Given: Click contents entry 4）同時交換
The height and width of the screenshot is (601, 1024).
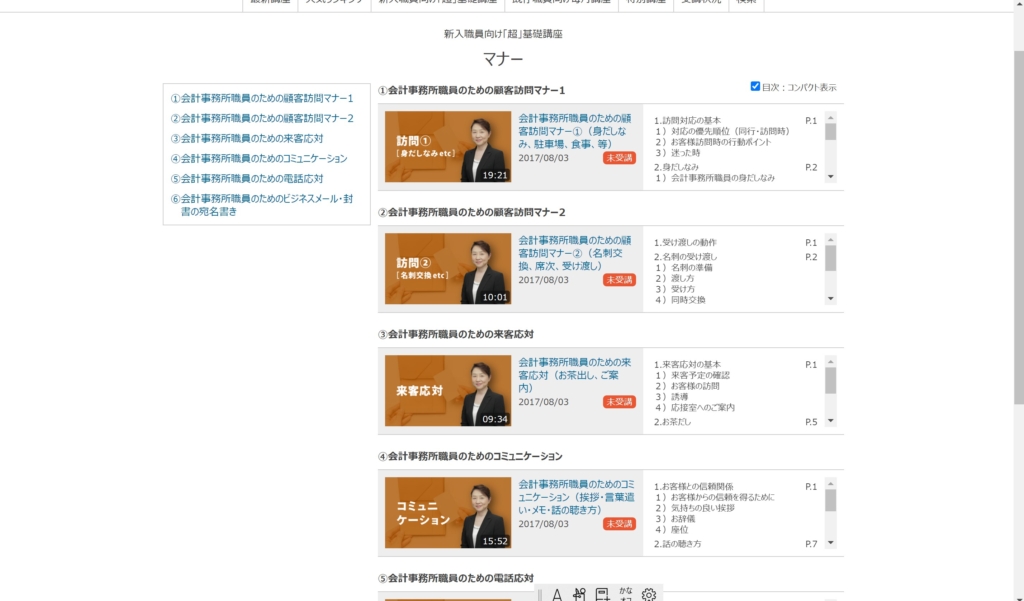Looking at the screenshot, I should pyautogui.click(x=680, y=300).
